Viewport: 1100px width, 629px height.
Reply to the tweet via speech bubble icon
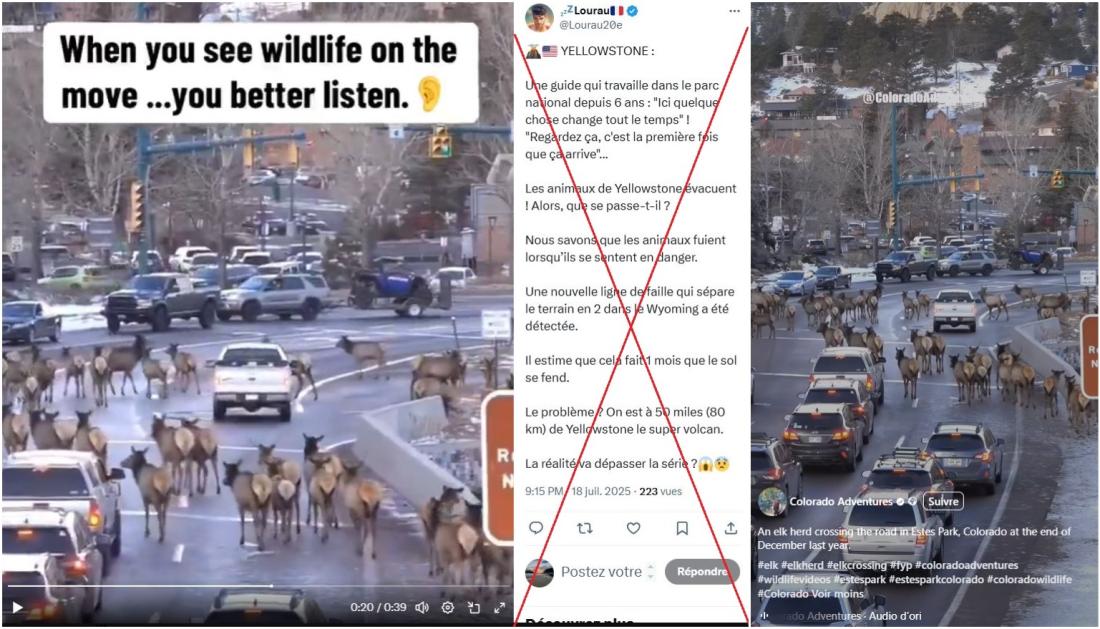pyautogui.click(x=536, y=528)
